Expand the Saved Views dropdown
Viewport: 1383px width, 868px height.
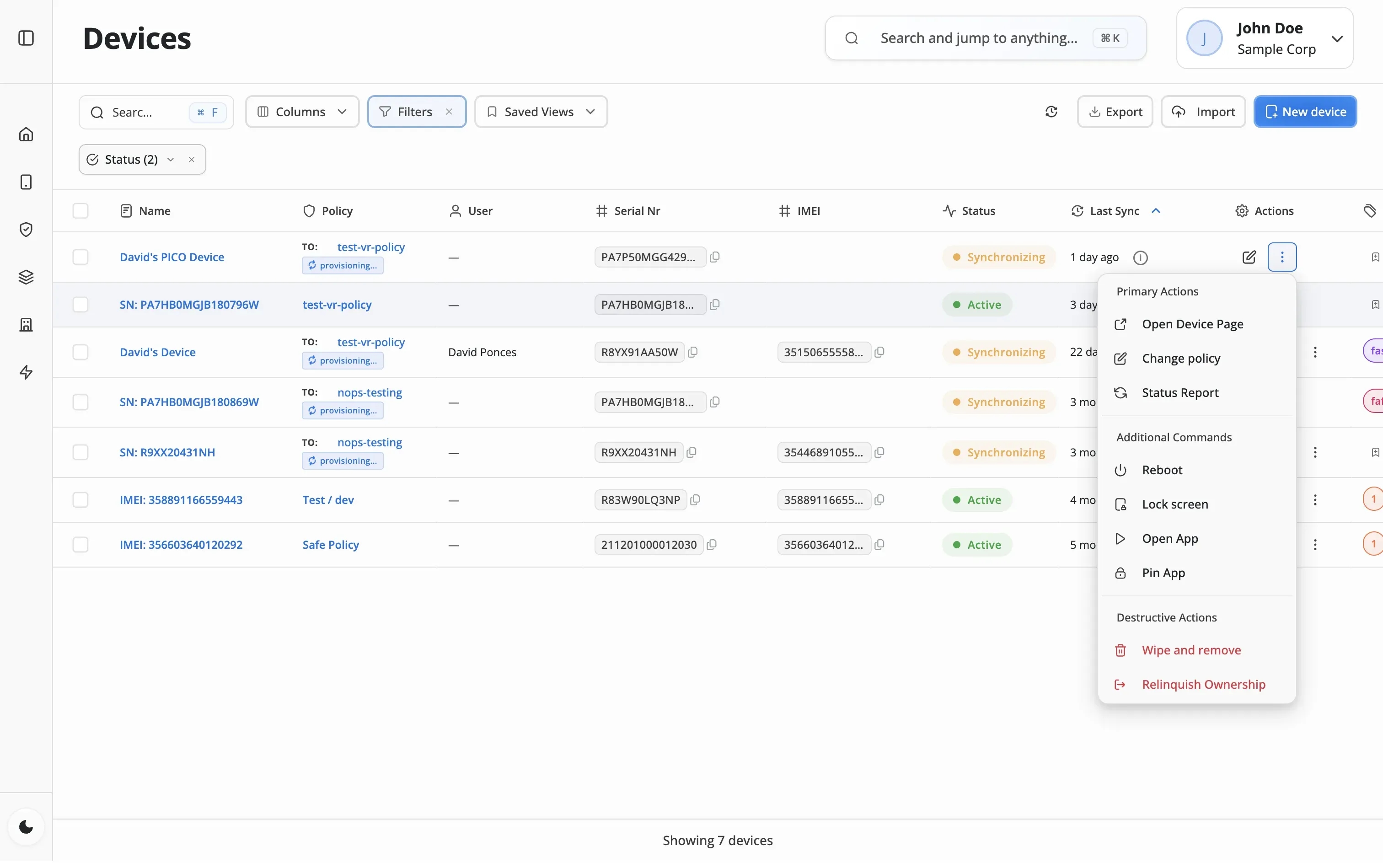(x=541, y=112)
